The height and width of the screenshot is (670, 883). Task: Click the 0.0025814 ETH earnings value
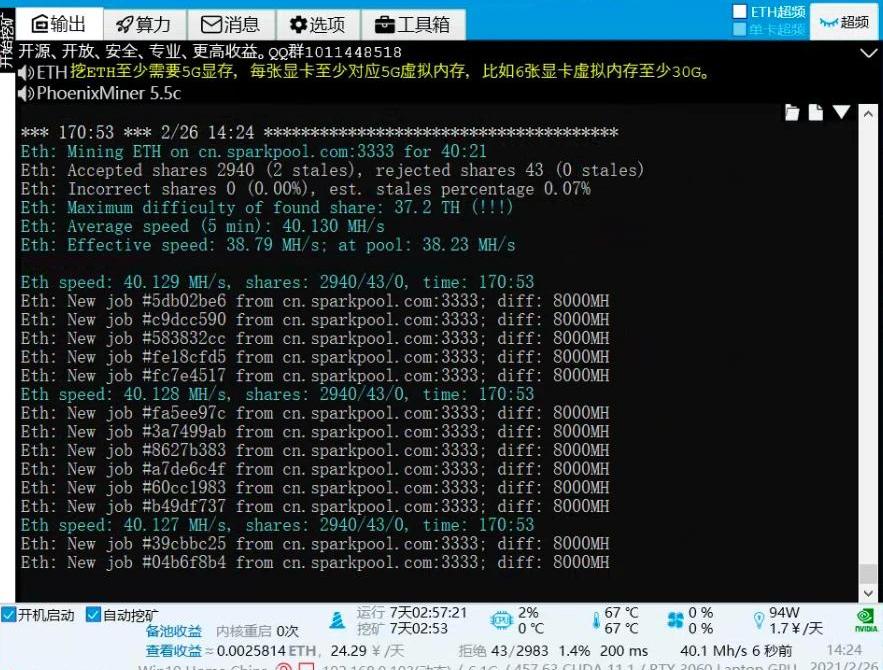pos(266,651)
